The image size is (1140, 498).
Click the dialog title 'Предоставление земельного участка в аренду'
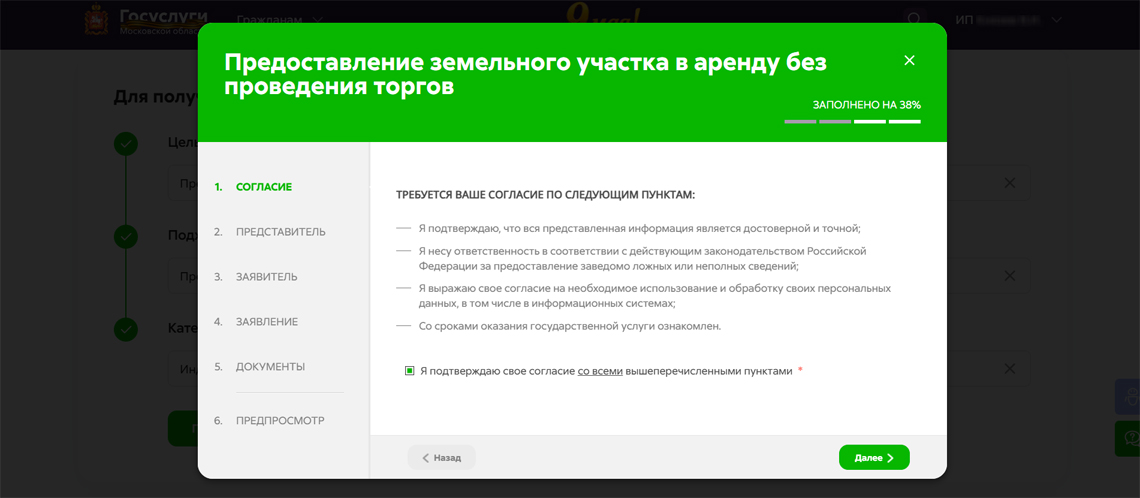[526, 74]
